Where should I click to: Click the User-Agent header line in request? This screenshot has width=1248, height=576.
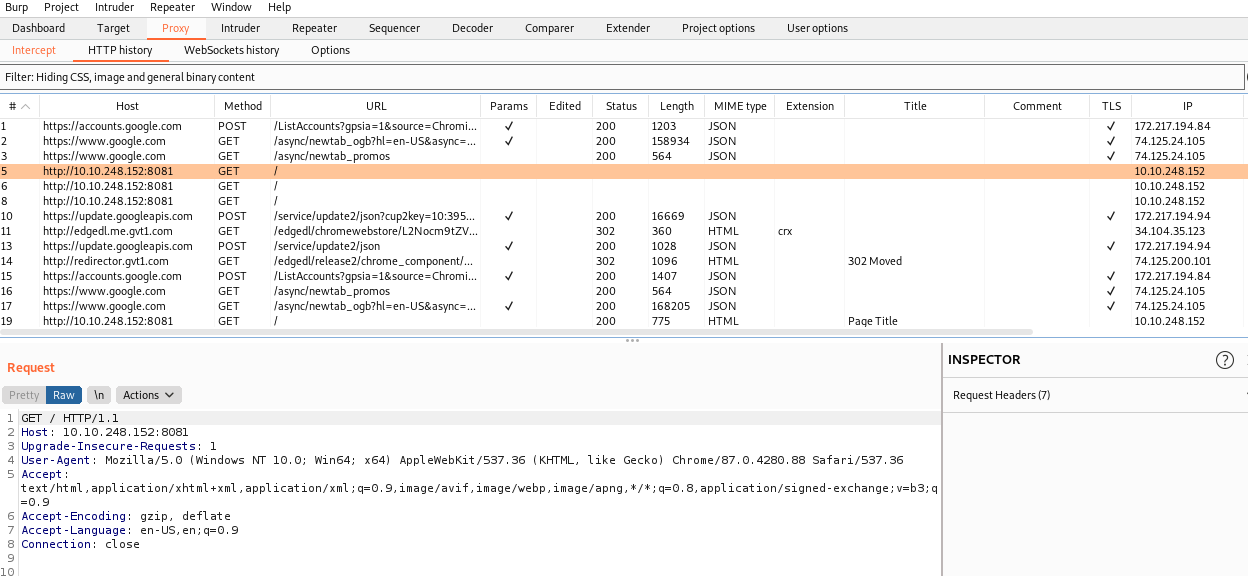point(462,460)
